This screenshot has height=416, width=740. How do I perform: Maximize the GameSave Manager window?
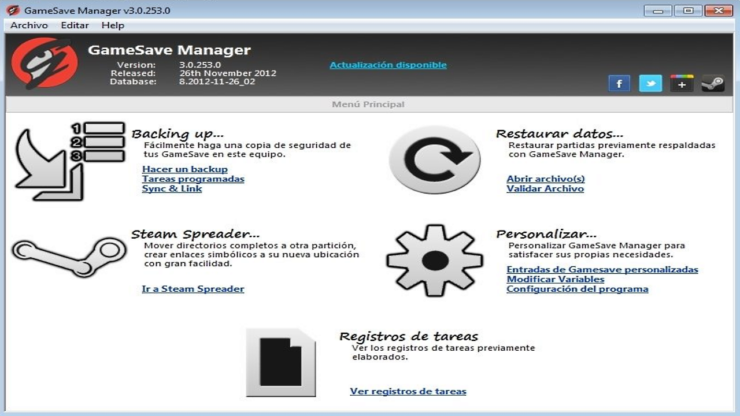[x=688, y=10]
